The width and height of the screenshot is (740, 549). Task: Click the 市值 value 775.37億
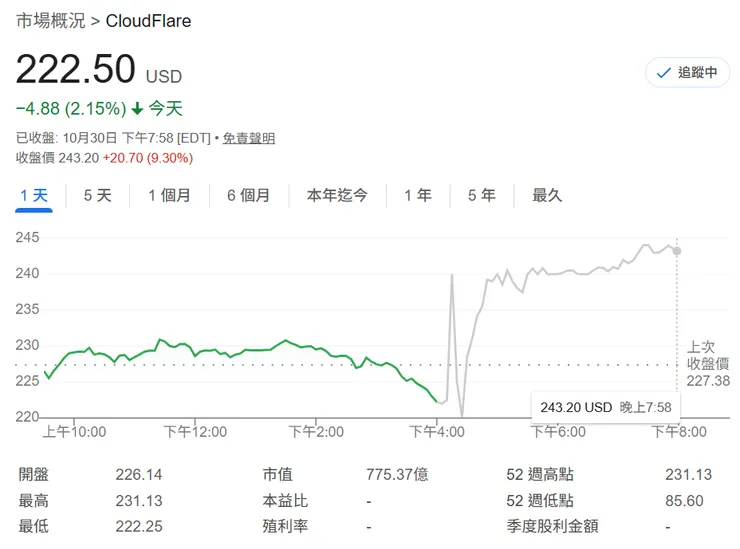point(397,474)
